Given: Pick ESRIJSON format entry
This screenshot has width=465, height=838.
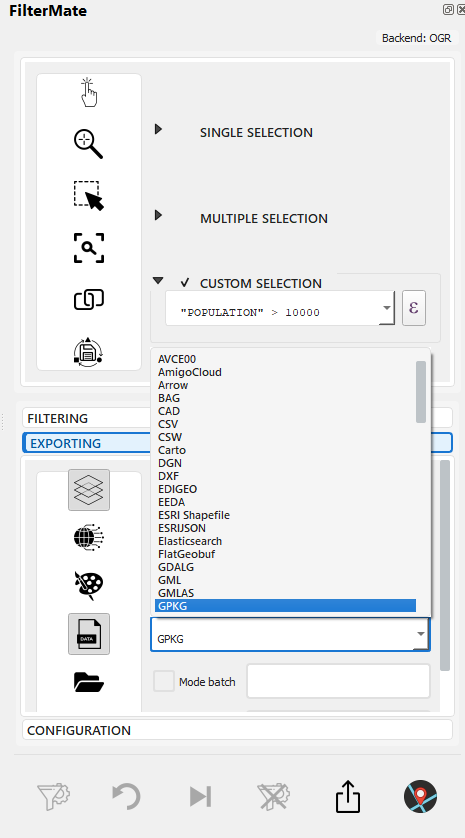Looking at the screenshot, I should tap(285, 528).
